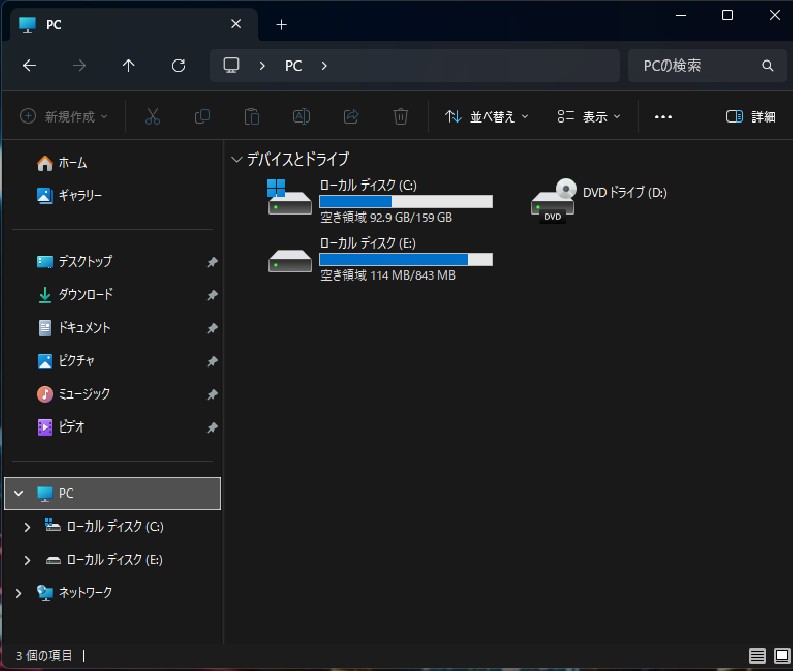Click the Rename toolbar icon

[x=301, y=117]
